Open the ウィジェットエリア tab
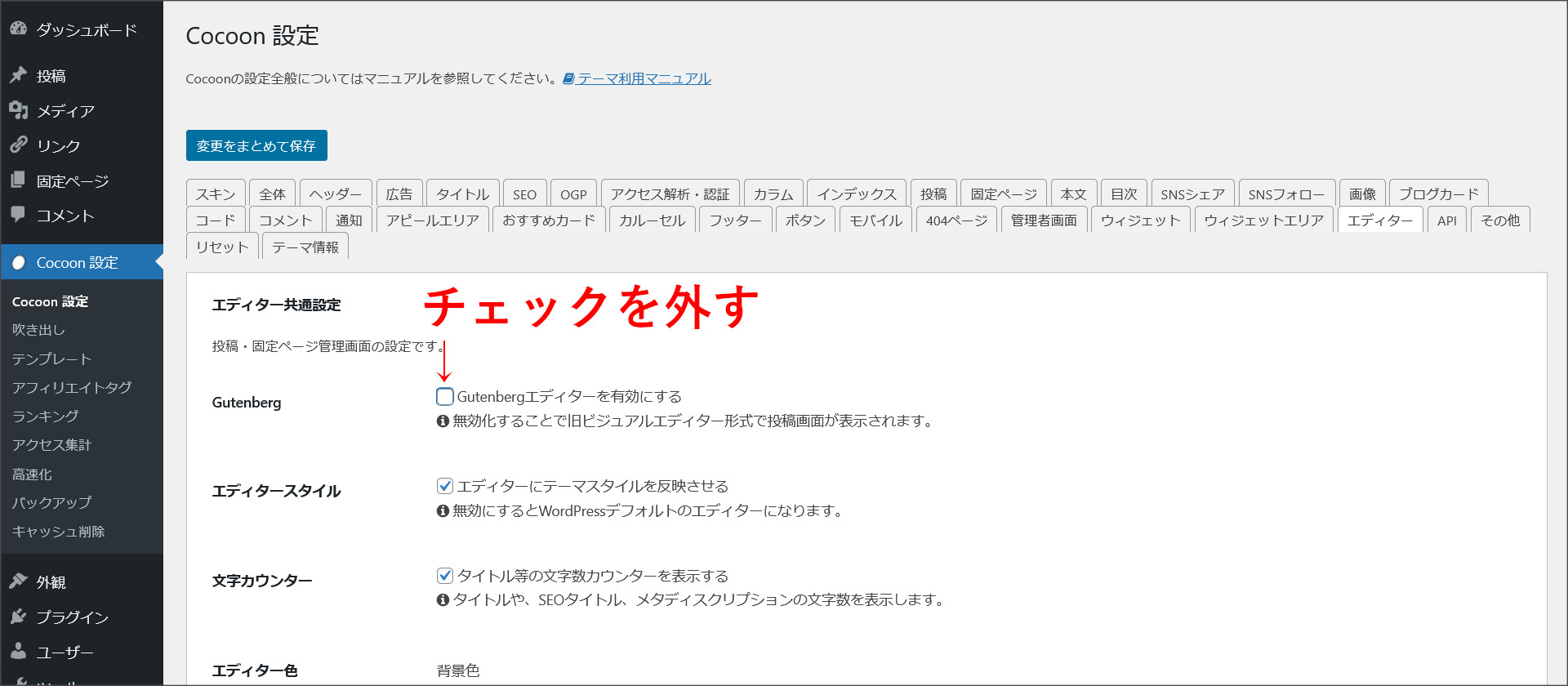Viewport: 1568px width, 686px height. tap(1264, 220)
